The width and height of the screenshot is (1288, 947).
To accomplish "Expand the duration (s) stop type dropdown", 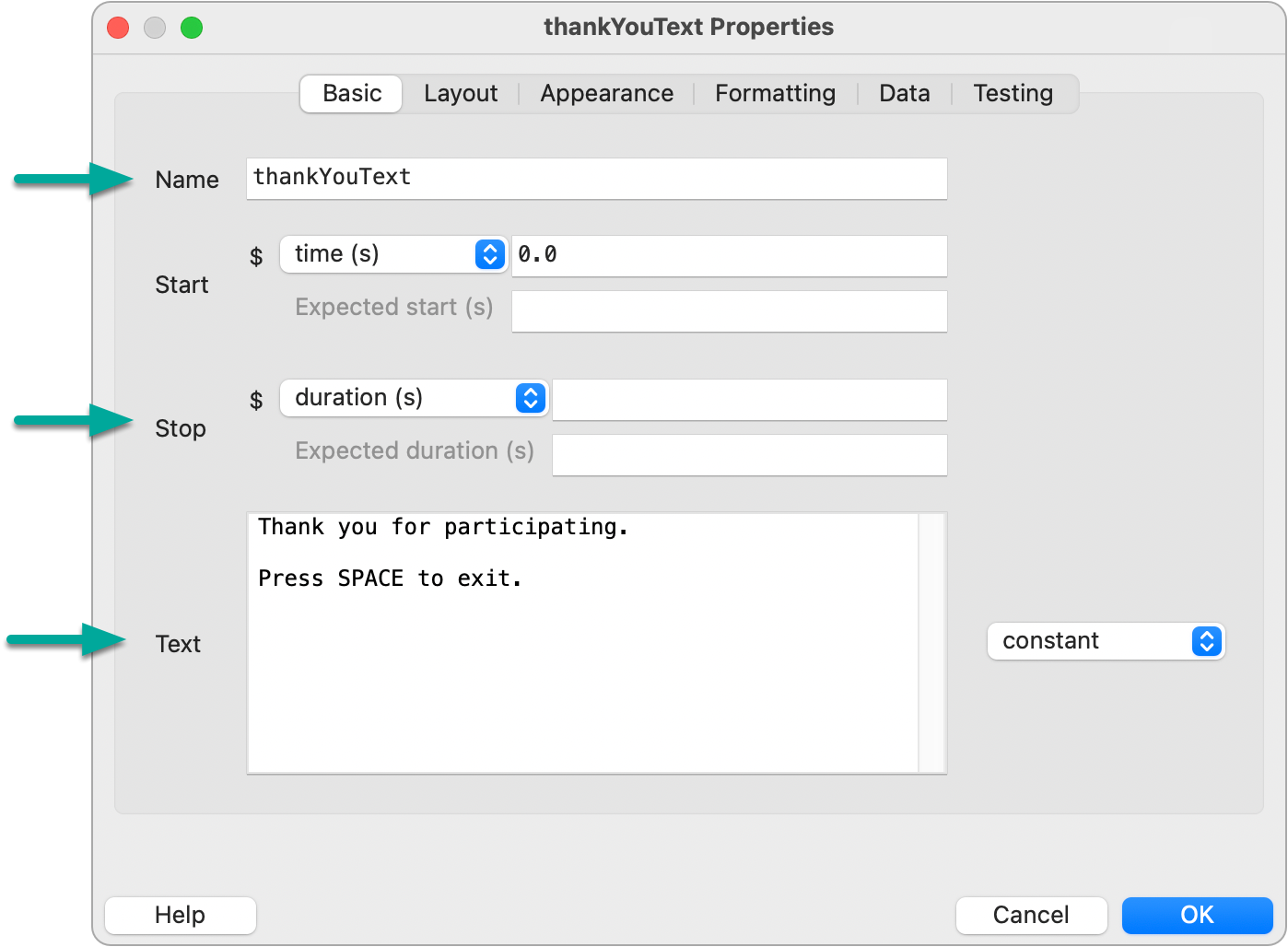I will [414, 398].
